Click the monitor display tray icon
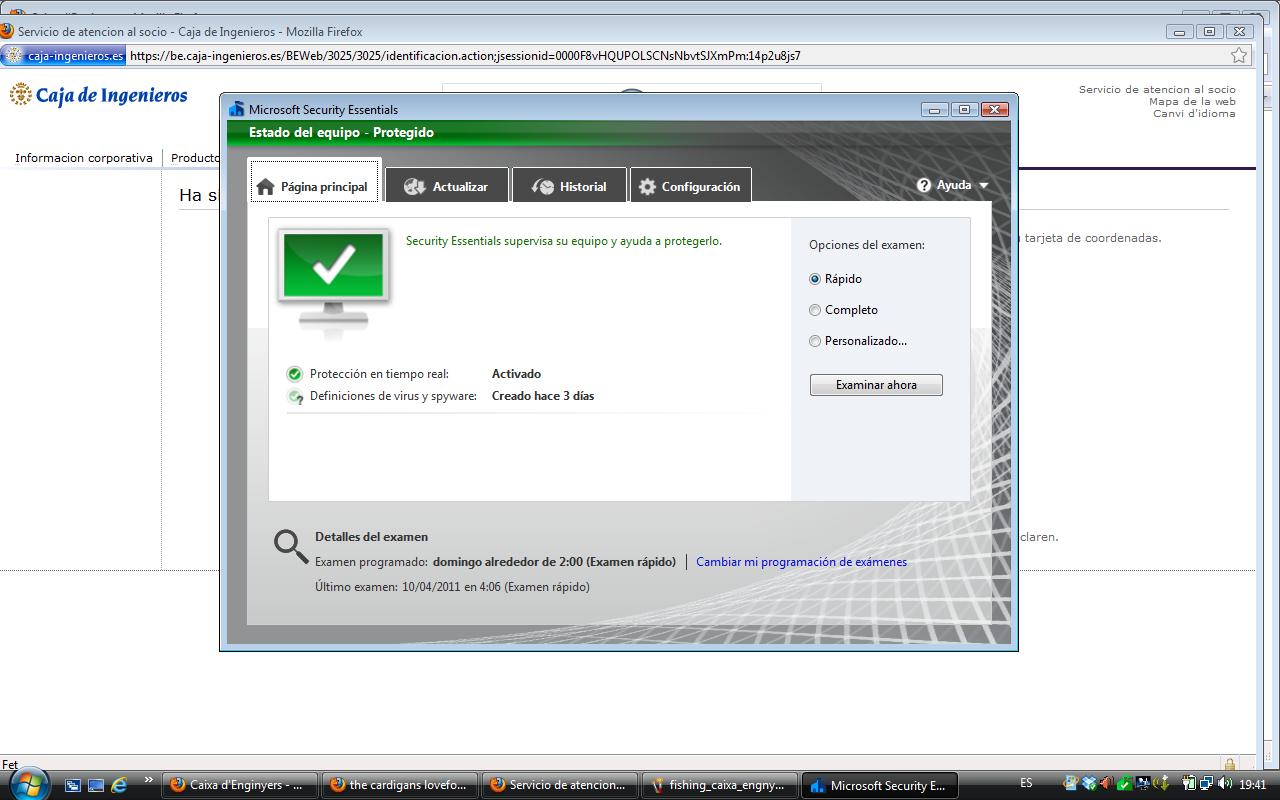Viewport: 1280px width, 800px height. point(1144,783)
